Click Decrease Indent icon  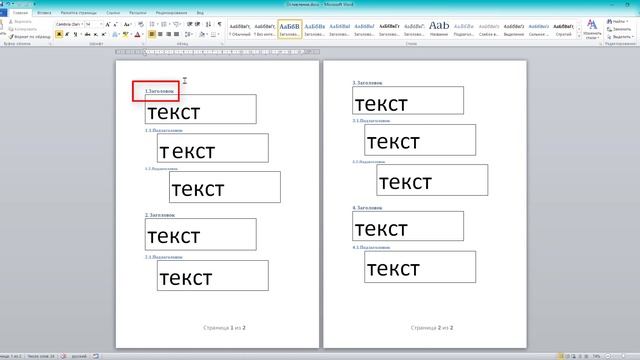click(189, 24)
